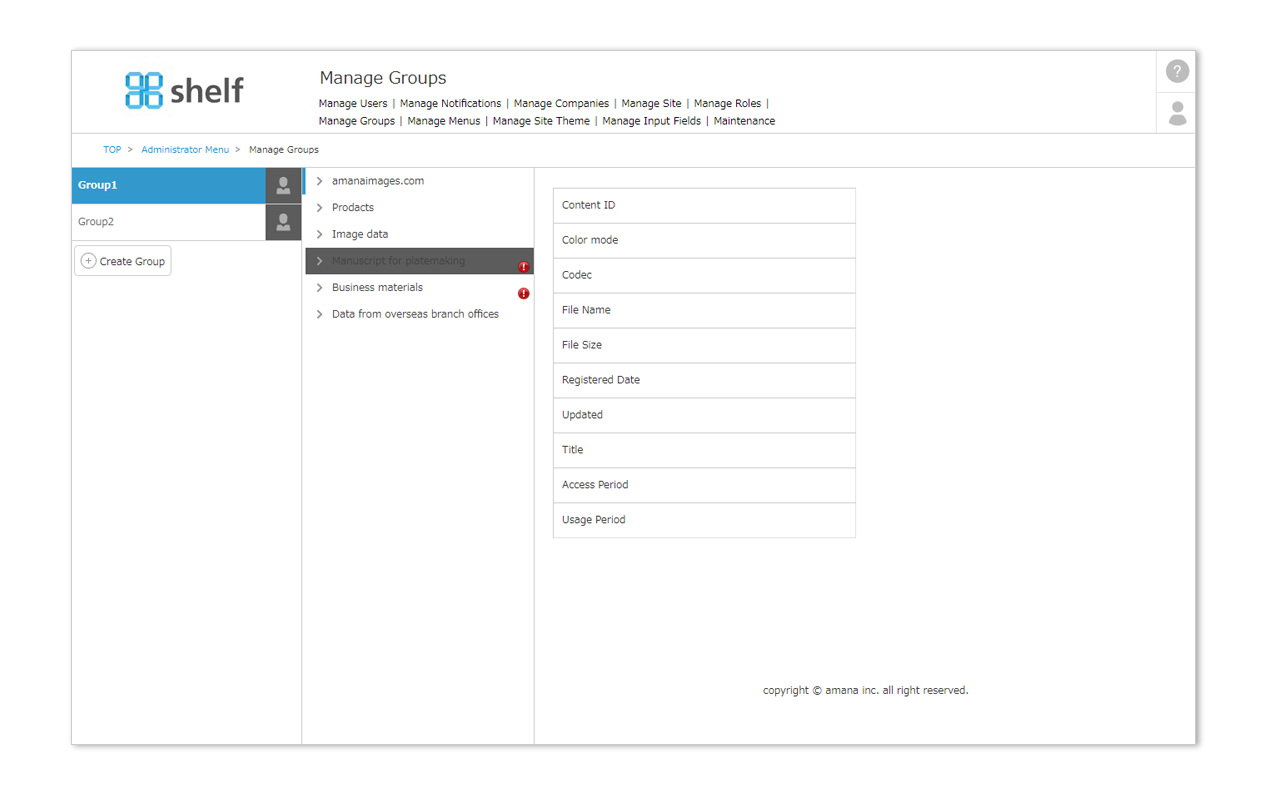Open Manage Site Theme link
This screenshot has height=800, width=1280.
tap(541, 121)
